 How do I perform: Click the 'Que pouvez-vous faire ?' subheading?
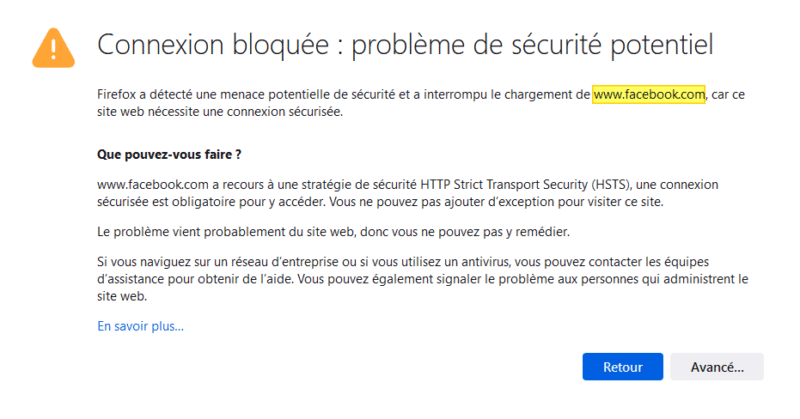tap(169, 155)
